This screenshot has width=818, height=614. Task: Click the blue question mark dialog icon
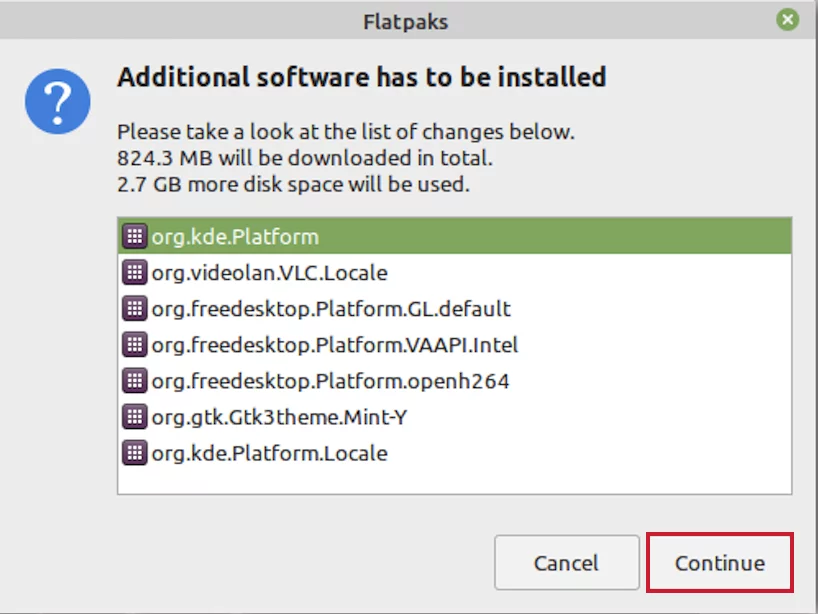[x=57, y=101]
